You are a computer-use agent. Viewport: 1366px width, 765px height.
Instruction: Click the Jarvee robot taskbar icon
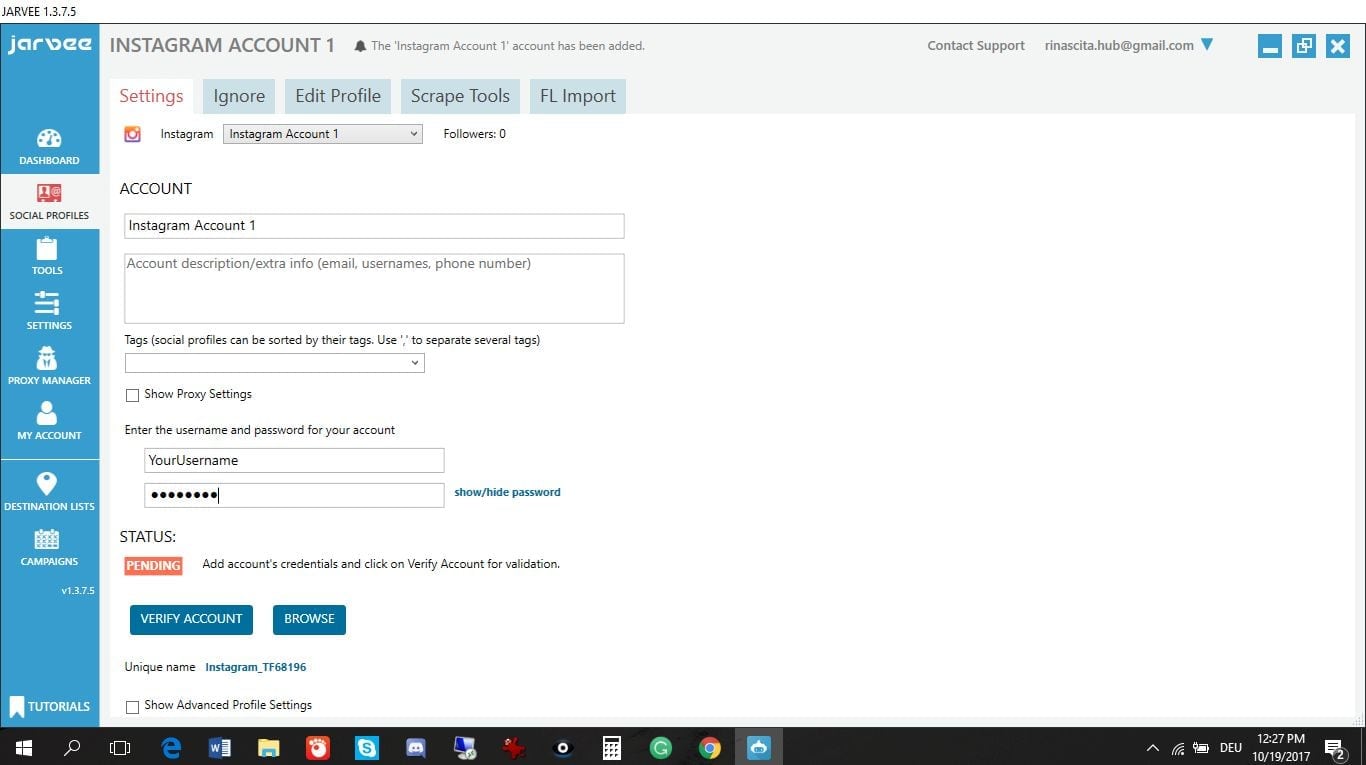point(759,747)
